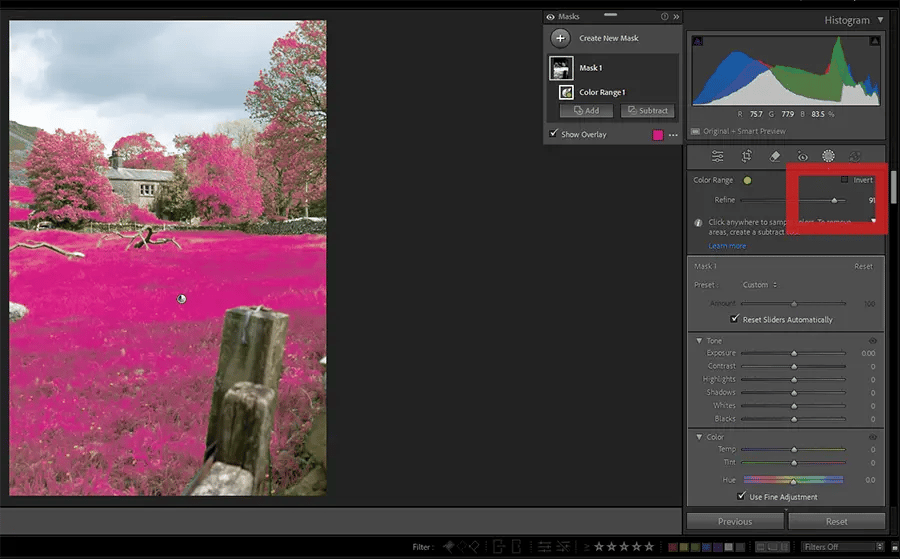
Task: Filter by unedited photos crossed sliders icon
Action: coord(563,546)
